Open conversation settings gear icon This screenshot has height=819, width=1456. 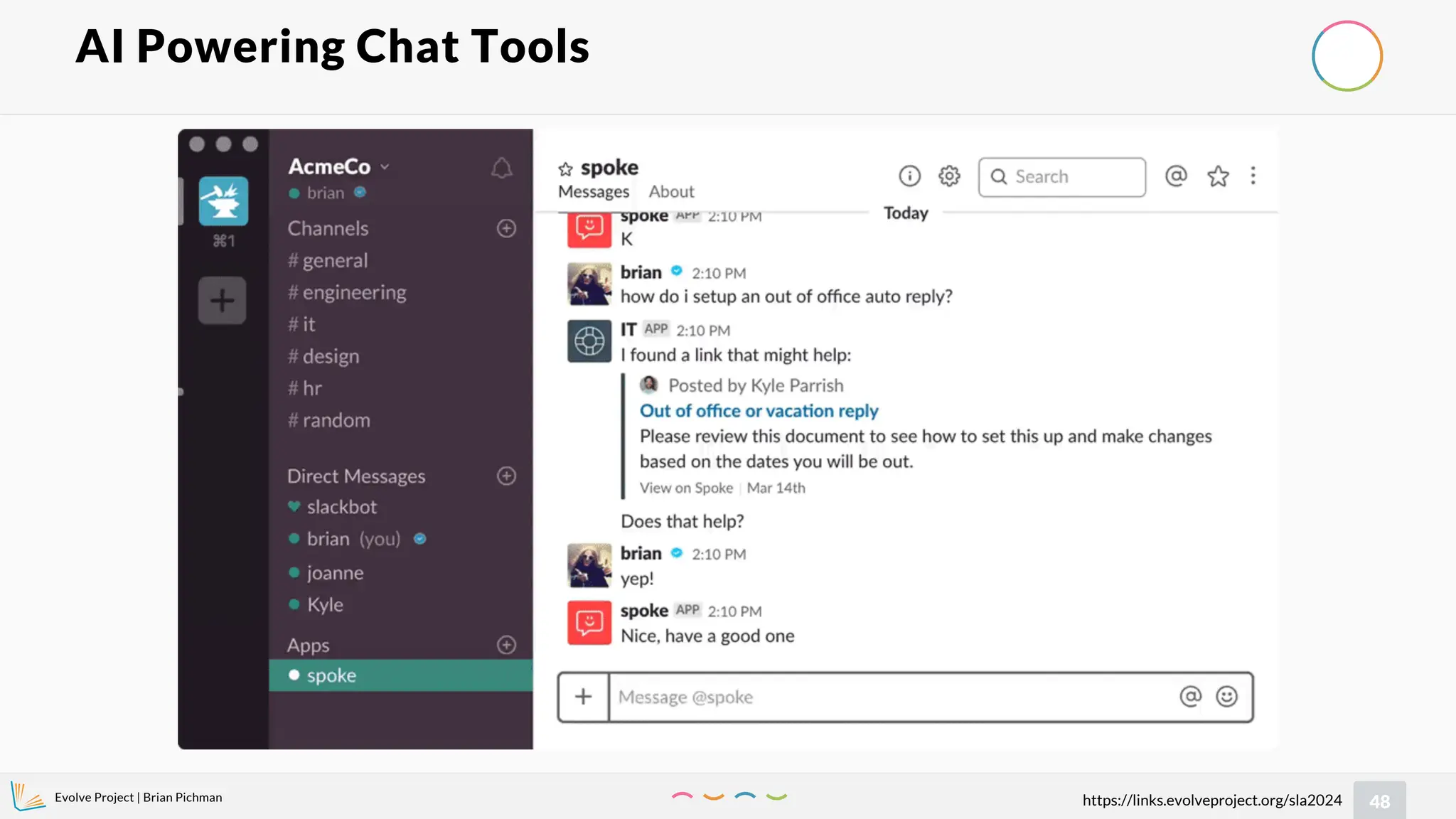949,176
